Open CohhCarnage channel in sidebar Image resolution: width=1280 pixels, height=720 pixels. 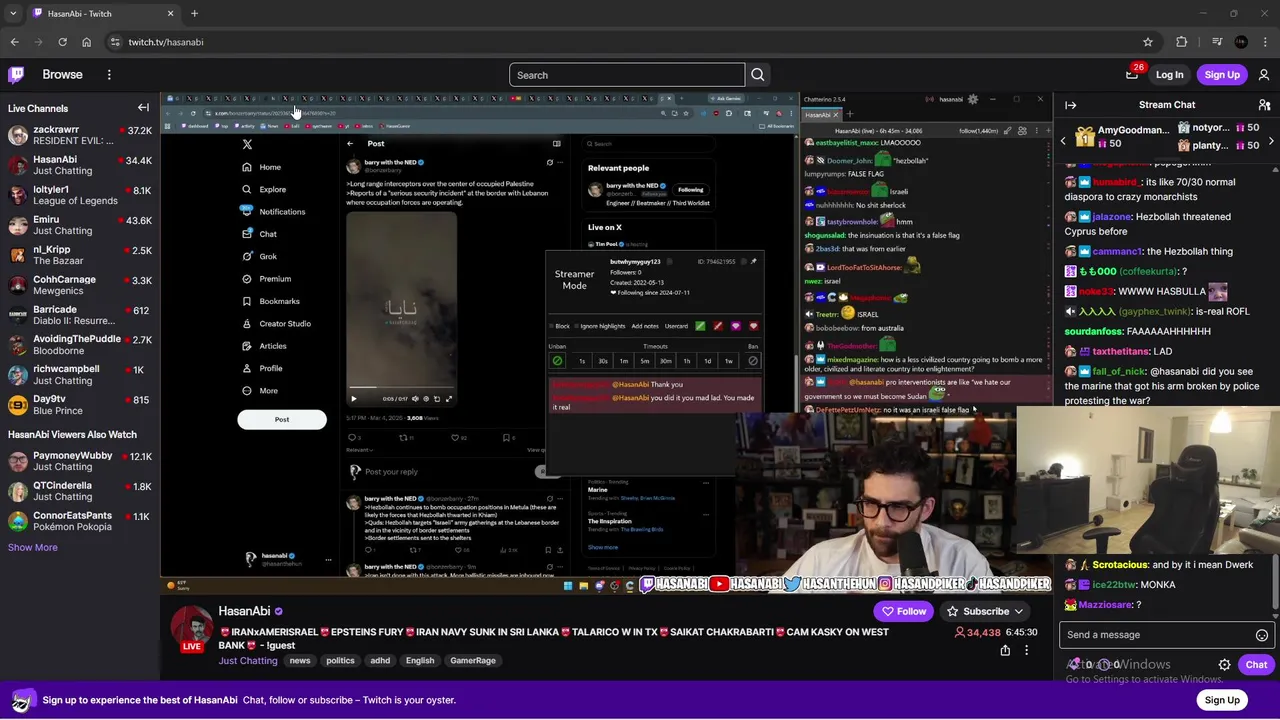(80, 285)
